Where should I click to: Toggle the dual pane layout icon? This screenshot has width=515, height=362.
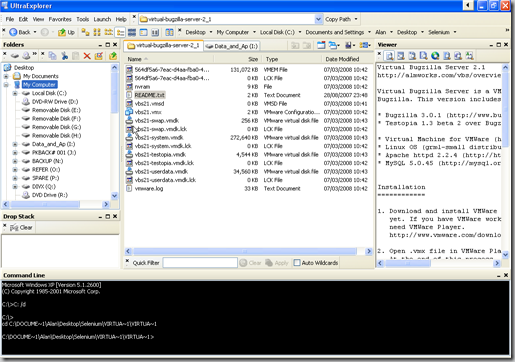[x=169, y=32]
